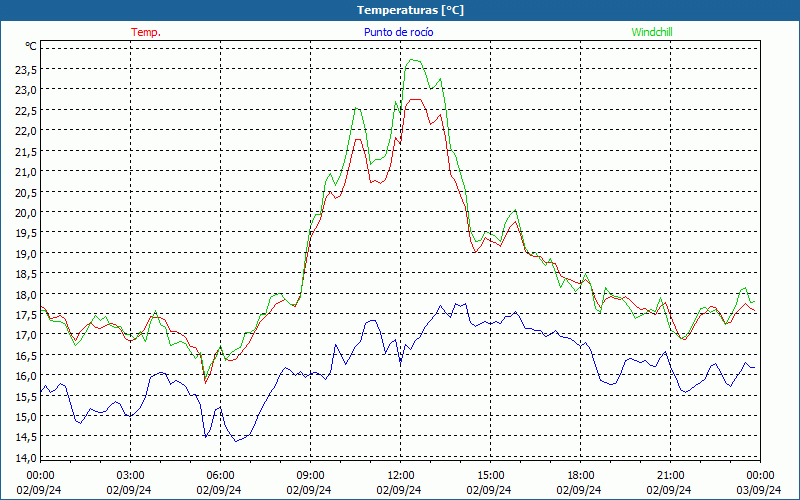Image resolution: width=800 pixels, height=500 pixels.
Task: Click the 21,0 y-axis value
Action: tap(26, 172)
